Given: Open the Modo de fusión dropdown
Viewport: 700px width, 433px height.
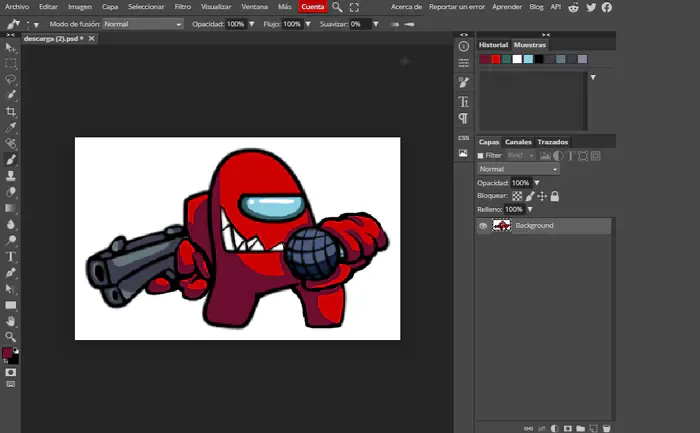Looking at the screenshot, I should (143, 23).
